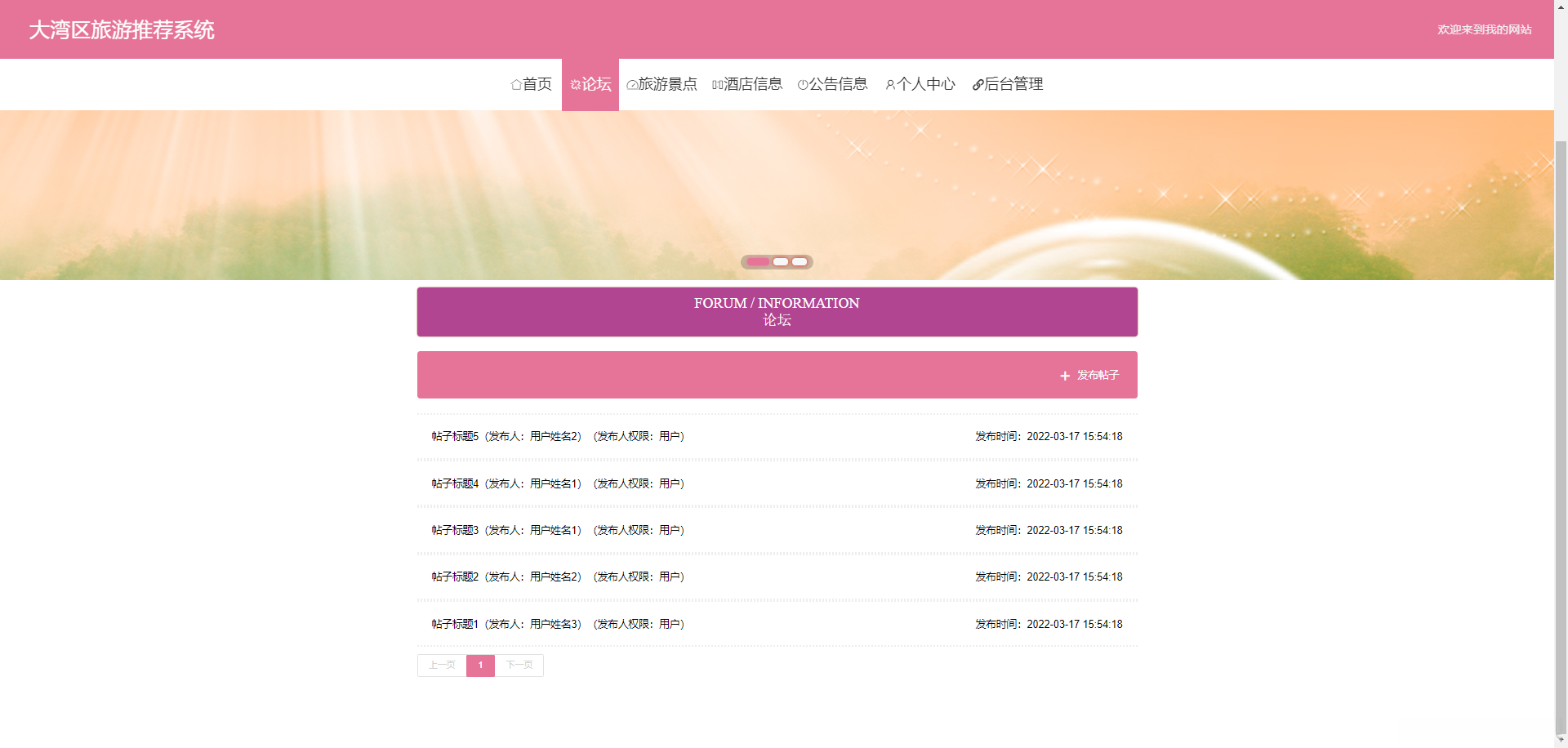Image resolution: width=1568 pixels, height=748 pixels.
Task: Click the icon beside 酒店信息
Action: coord(718,85)
